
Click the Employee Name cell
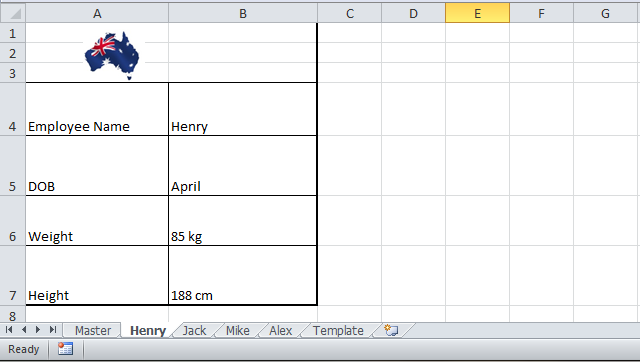97,109
